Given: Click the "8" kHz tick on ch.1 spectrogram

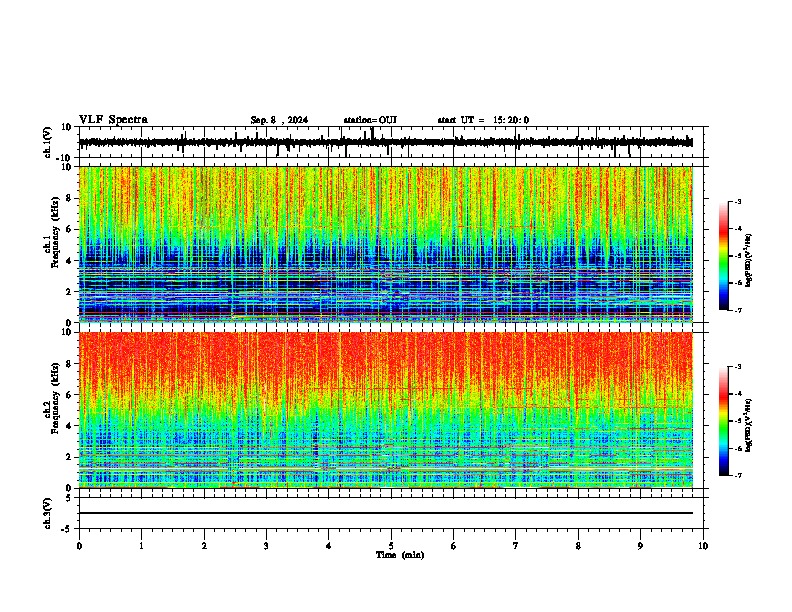Looking at the screenshot, I should 70,198.
